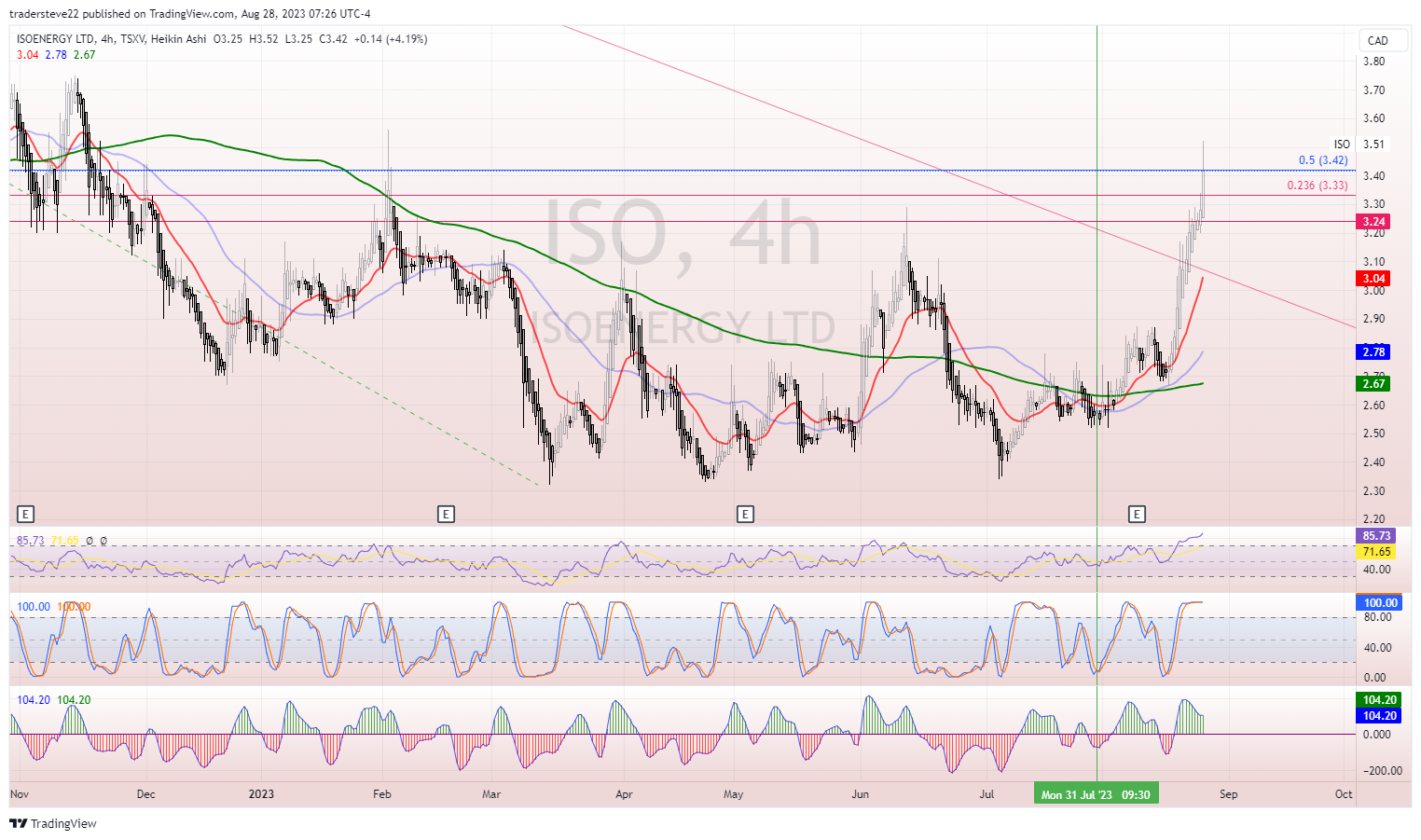Click the blue 2.78 moving average price tag
1421x840 pixels.
[1373, 351]
